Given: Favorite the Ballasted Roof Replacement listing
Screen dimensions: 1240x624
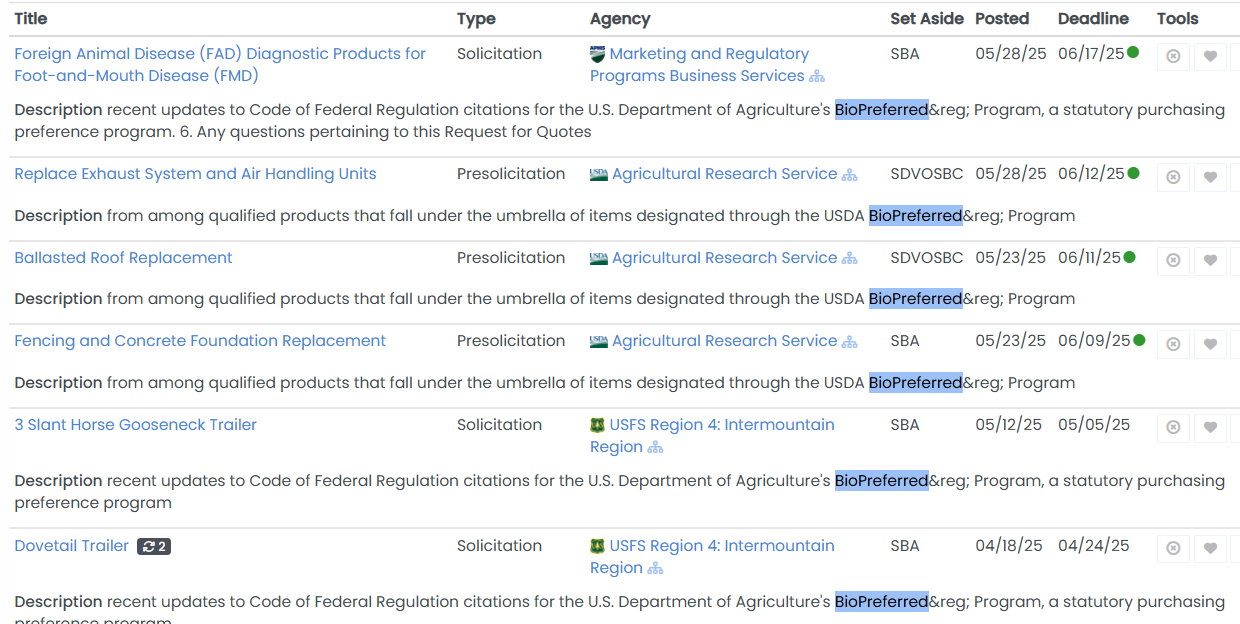Looking at the screenshot, I should (x=1210, y=260).
